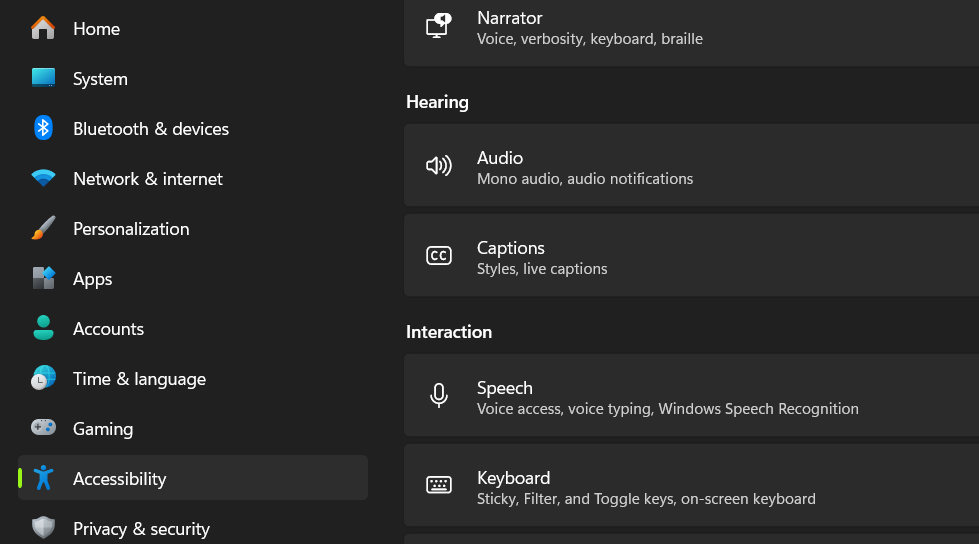
Task: Click the Personalization paintbrush icon
Action: tap(43, 228)
